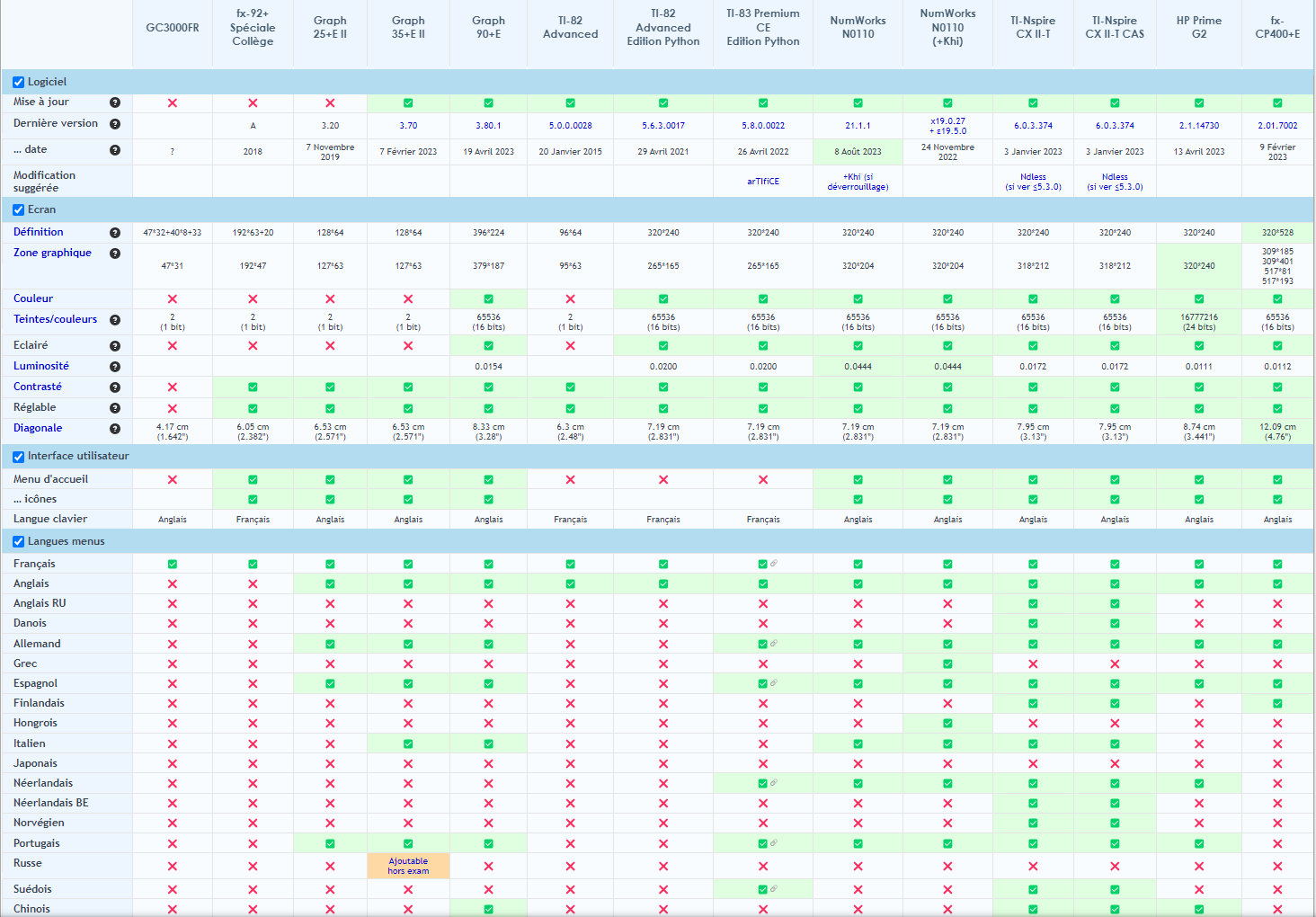Click 'Ajoutable hors exam' in the Russe row
Viewport: 1316px width, 917px height.
[x=408, y=866]
